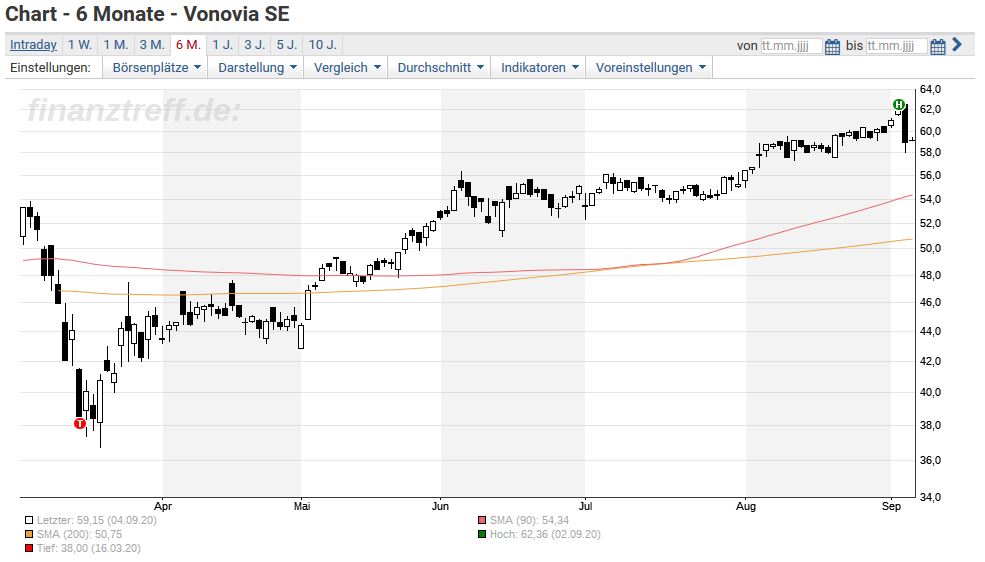Open the Indikatoren dropdown
Viewport: 985px width, 562px height.
tap(539, 68)
